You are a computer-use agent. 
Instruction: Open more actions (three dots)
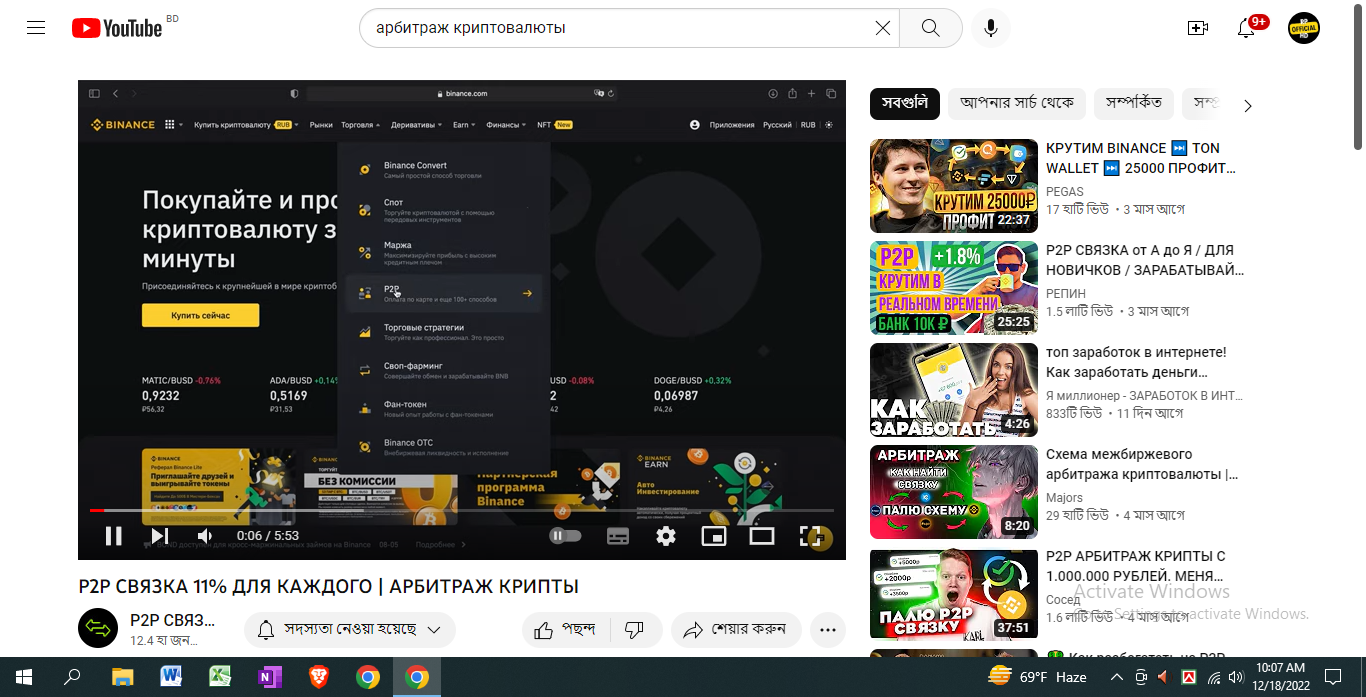click(x=827, y=630)
